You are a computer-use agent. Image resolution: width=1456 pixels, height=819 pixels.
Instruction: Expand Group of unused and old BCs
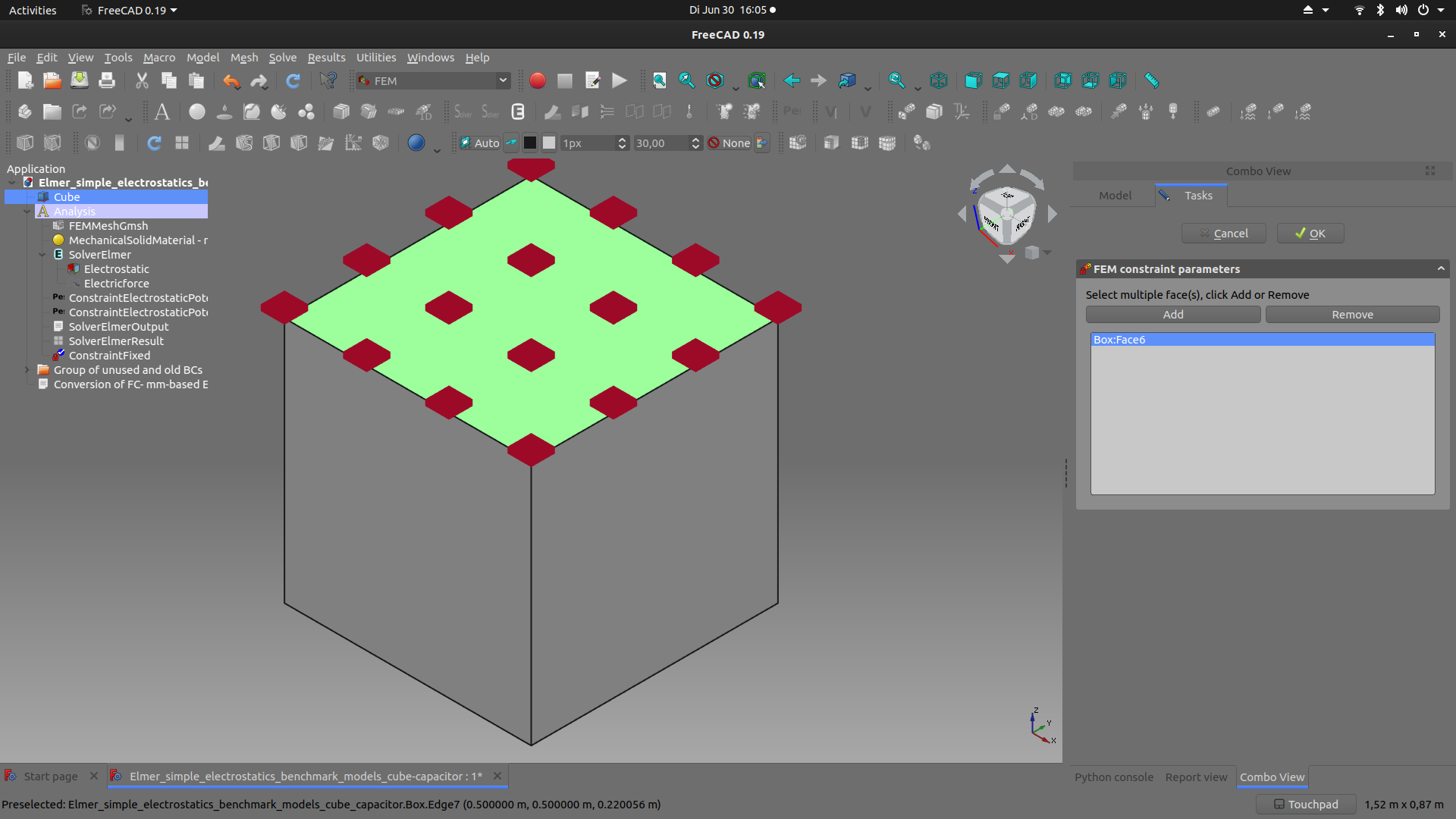[x=27, y=370]
